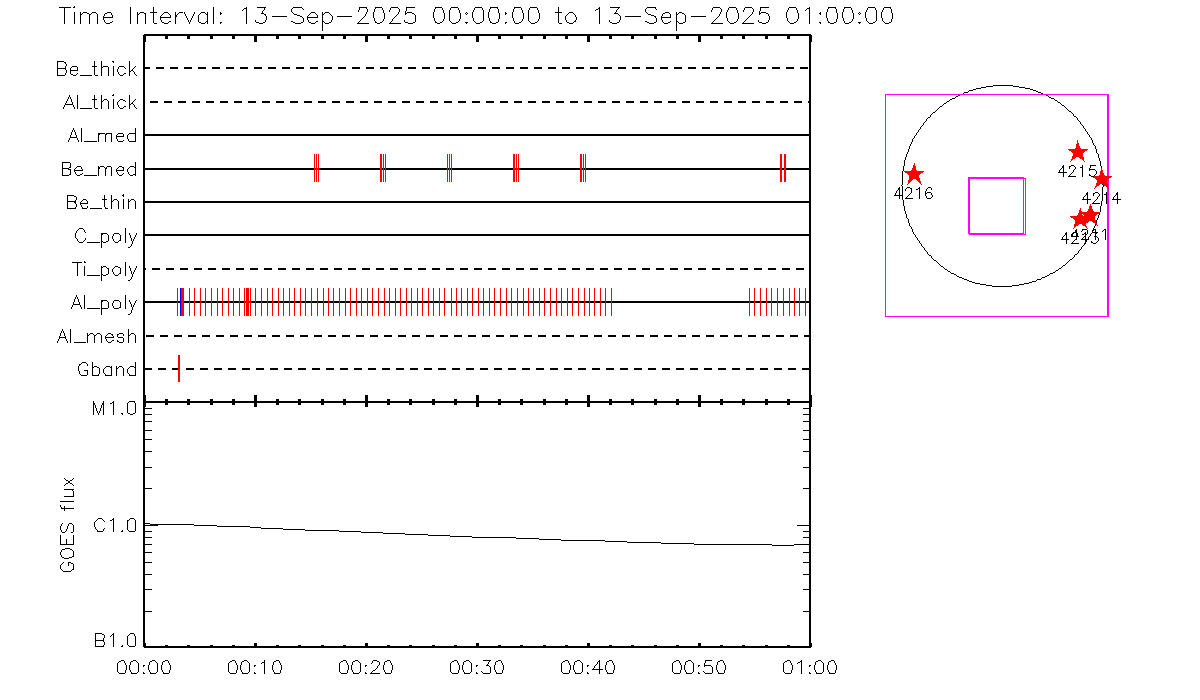Click the Be_thick filter label

[x=97, y=69]
